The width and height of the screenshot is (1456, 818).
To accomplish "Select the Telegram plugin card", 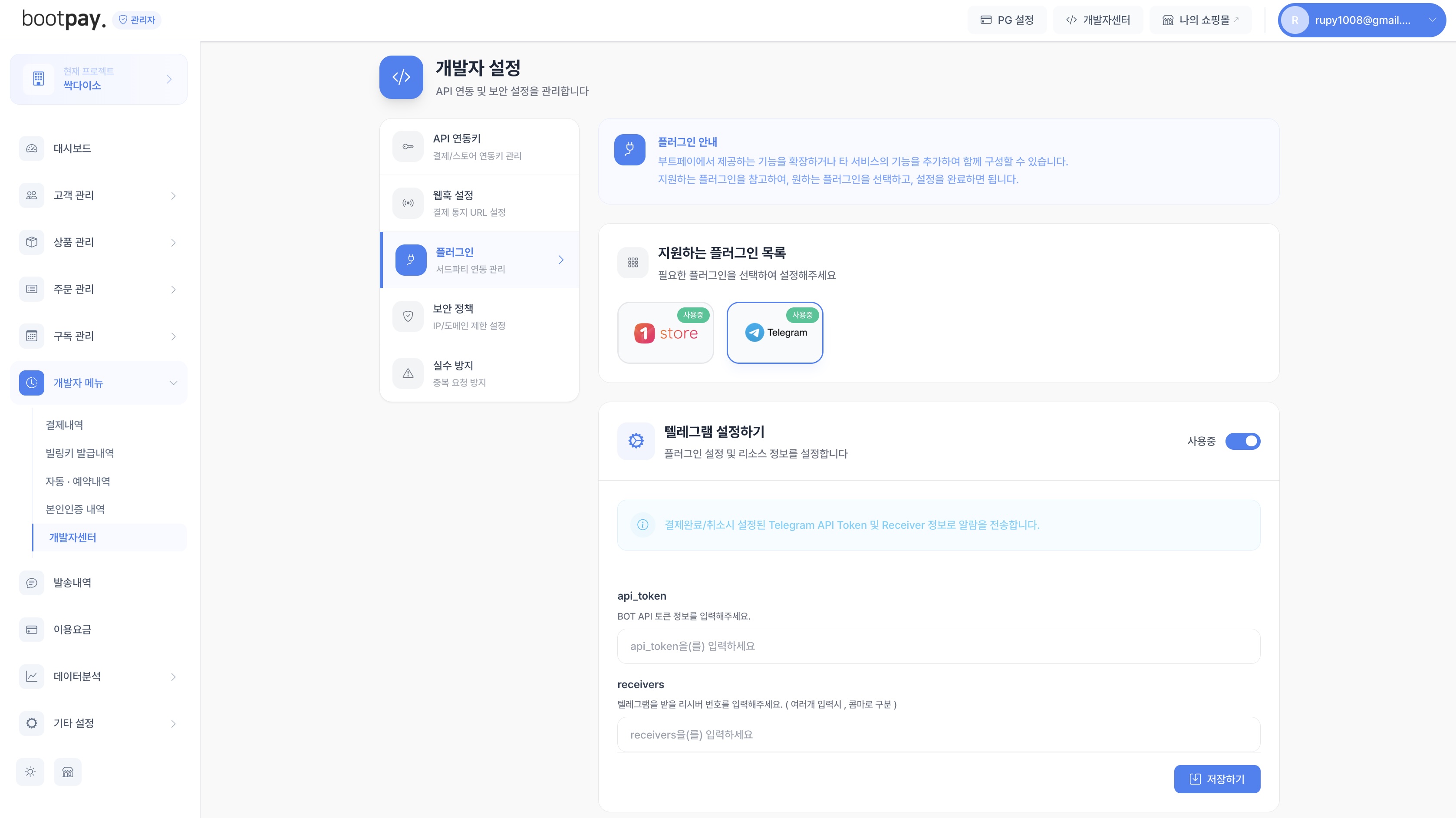I will tap(774, 333).
